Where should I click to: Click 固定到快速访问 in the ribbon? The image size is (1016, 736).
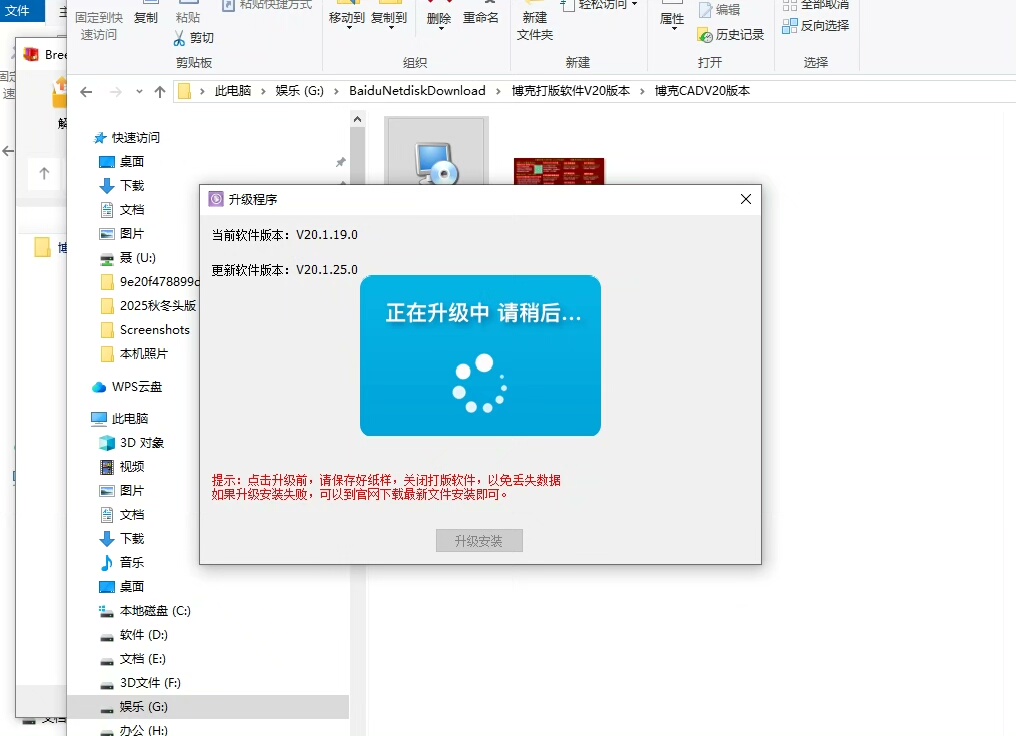pos(98,26)
